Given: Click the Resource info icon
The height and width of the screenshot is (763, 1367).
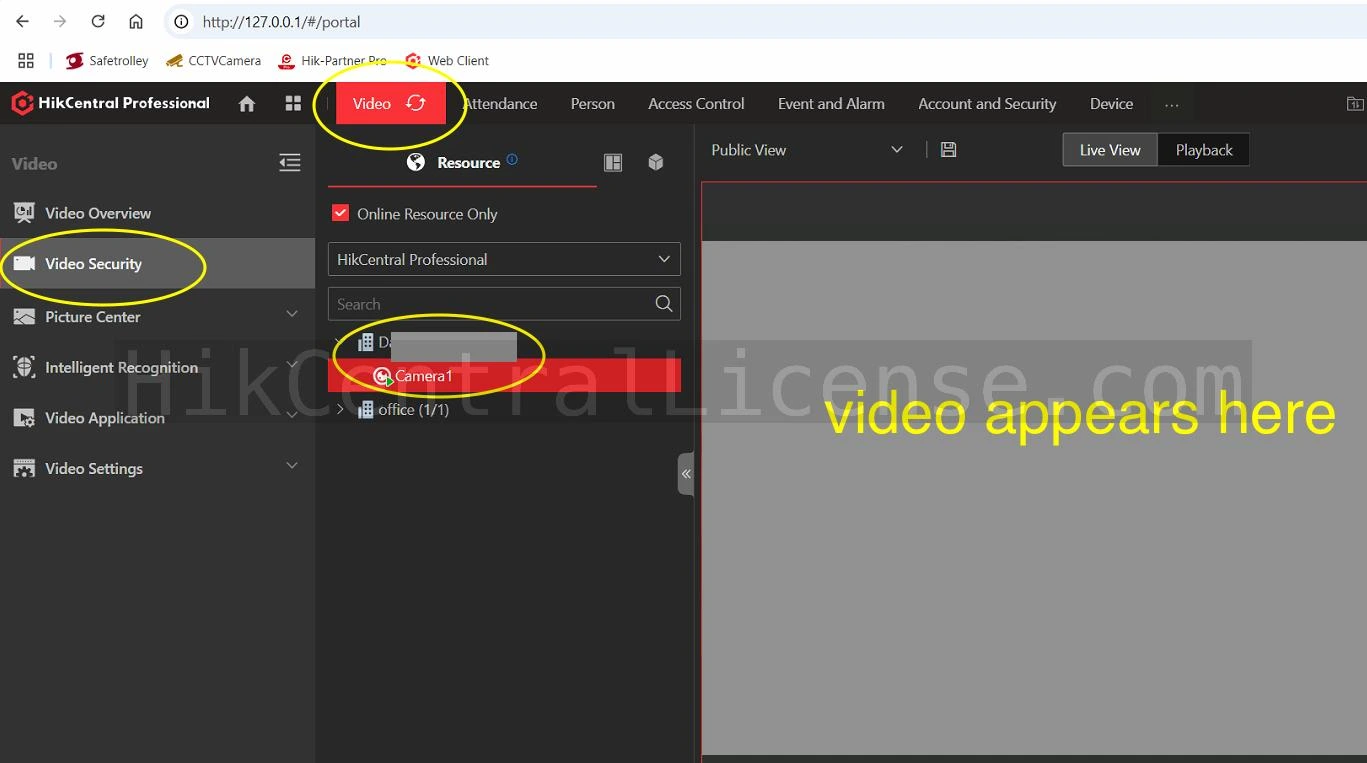Looking at the screenshot, I should pyautogui.click(x=512, y=159).
